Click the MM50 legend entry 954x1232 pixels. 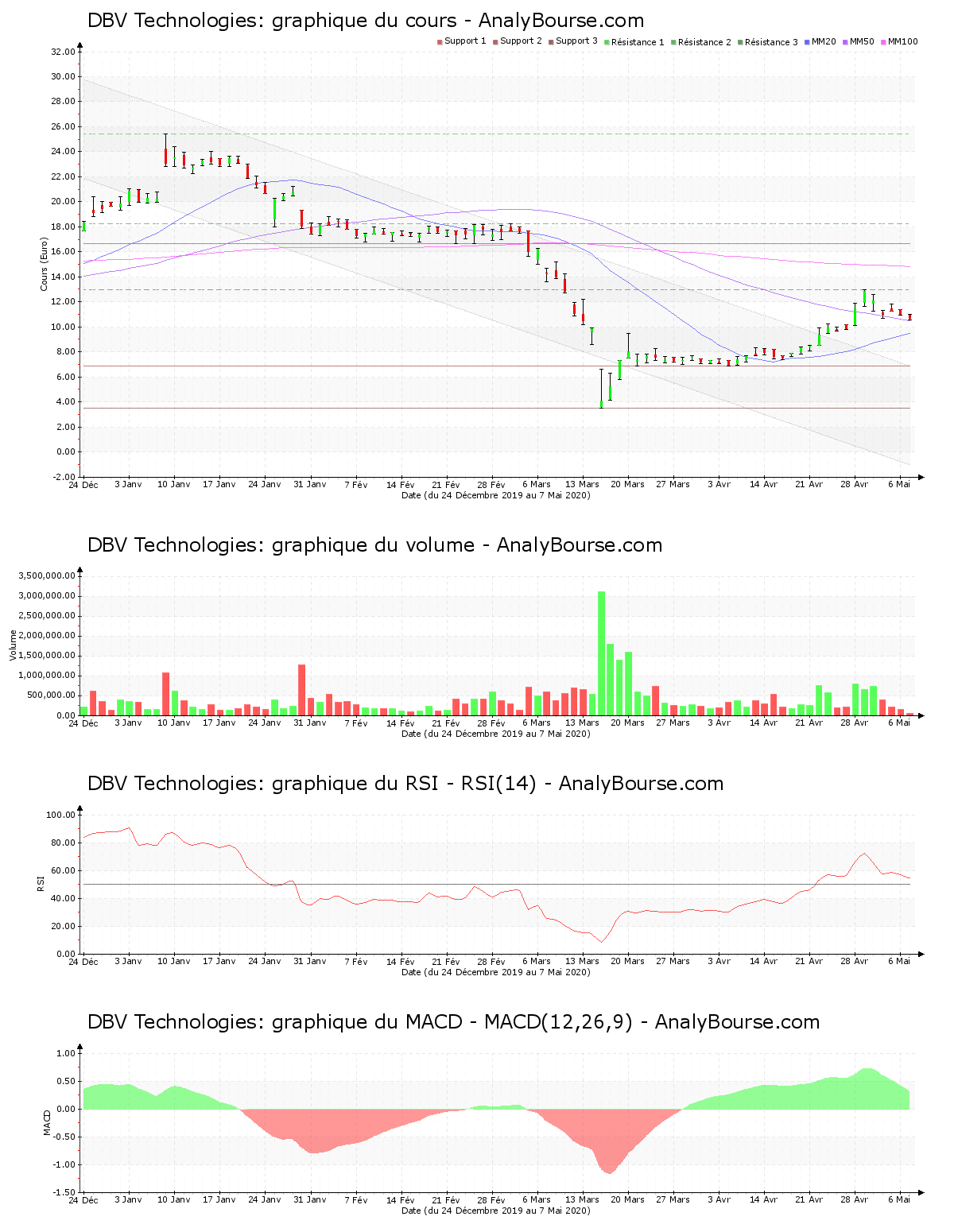point(858,41)
